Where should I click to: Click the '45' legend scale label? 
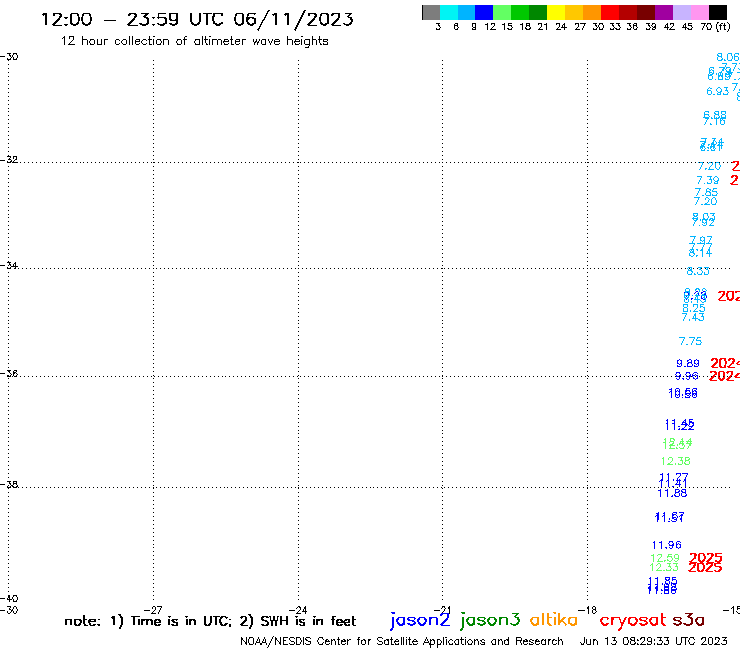[687, 27]
